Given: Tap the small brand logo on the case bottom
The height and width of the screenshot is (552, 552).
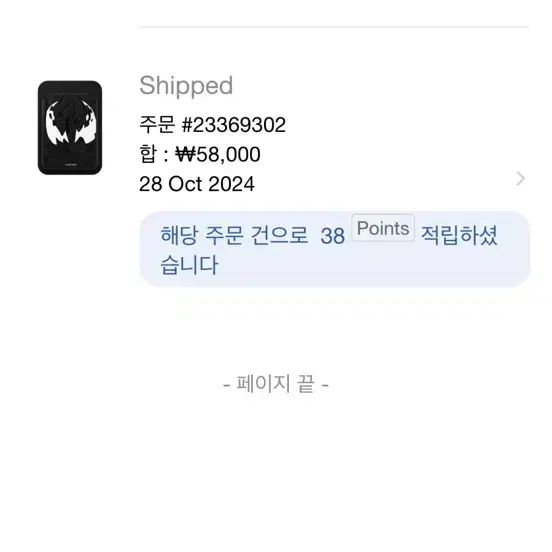Looking at the screenshot, I should (x=71, y=164).
